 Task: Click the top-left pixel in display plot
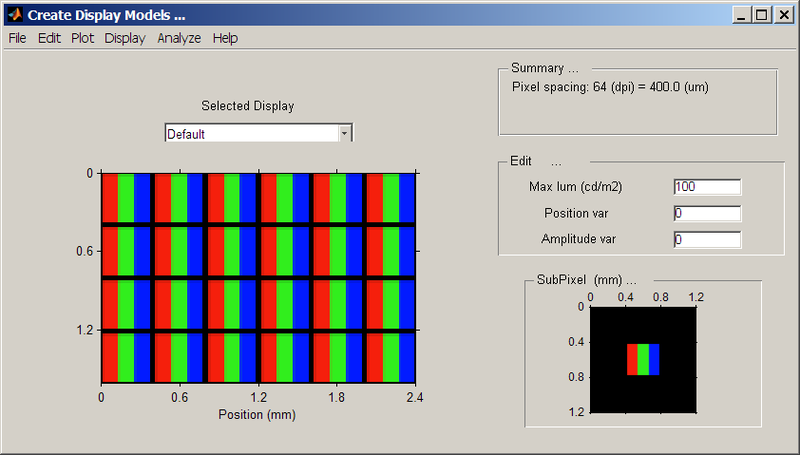click(x=126, y=197)
